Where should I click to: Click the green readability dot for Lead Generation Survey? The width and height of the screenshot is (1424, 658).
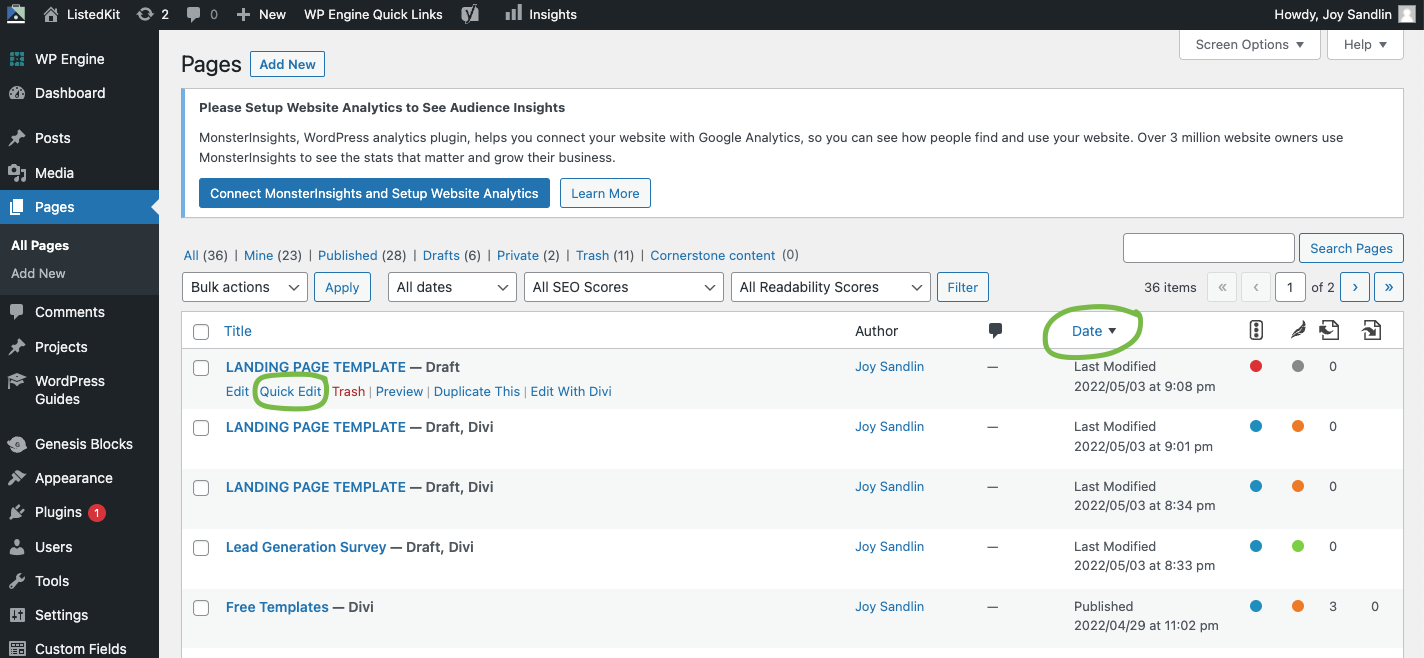(x=1298, y=546)
